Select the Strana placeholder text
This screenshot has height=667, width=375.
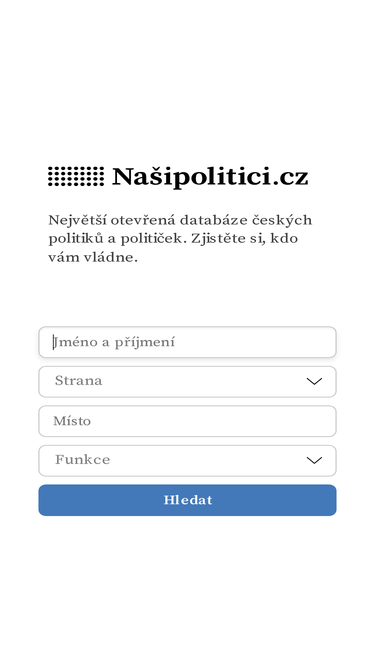click(x=78, y=381)
